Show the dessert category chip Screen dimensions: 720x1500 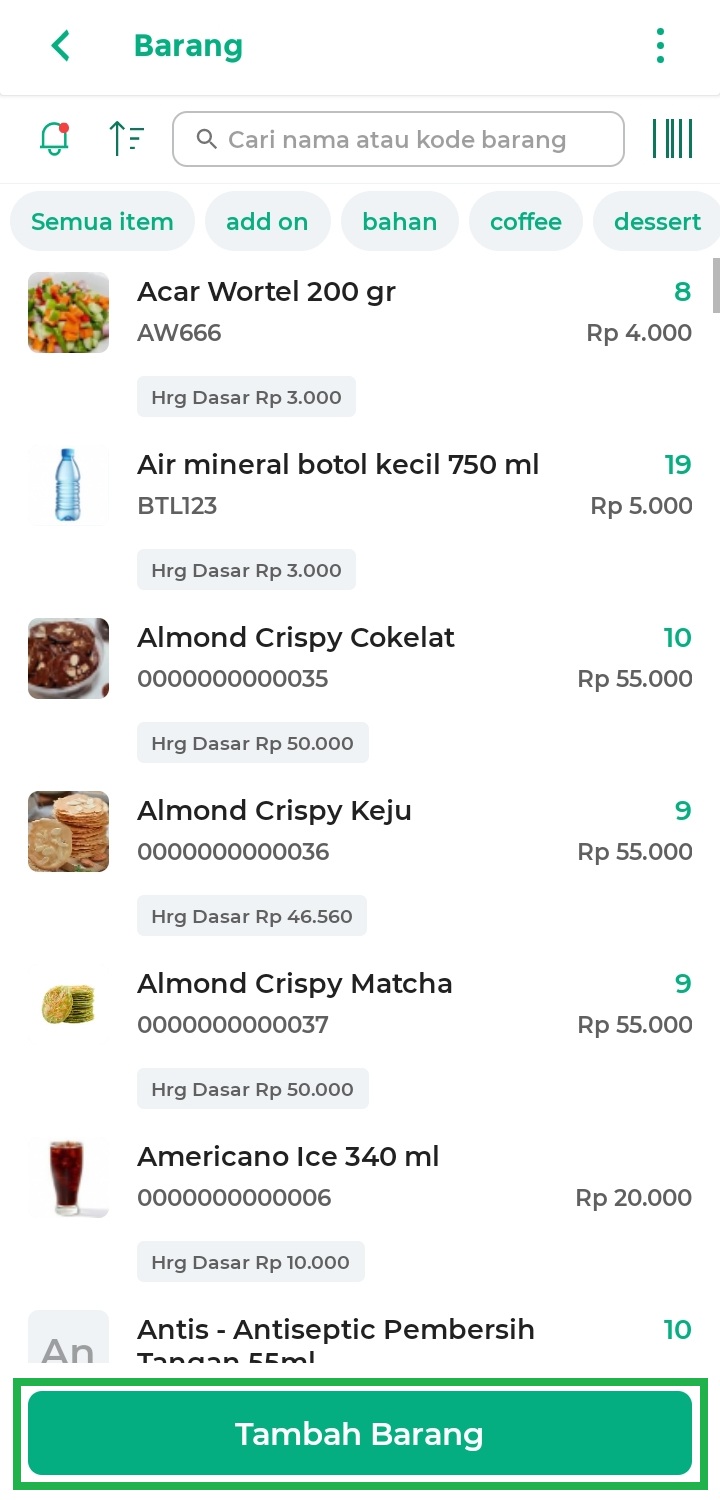[x=657, y=222]
